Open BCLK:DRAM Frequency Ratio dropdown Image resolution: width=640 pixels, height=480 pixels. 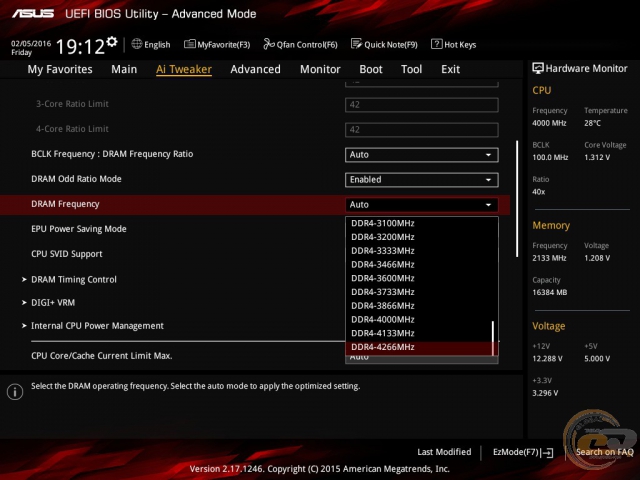point(422,155)
